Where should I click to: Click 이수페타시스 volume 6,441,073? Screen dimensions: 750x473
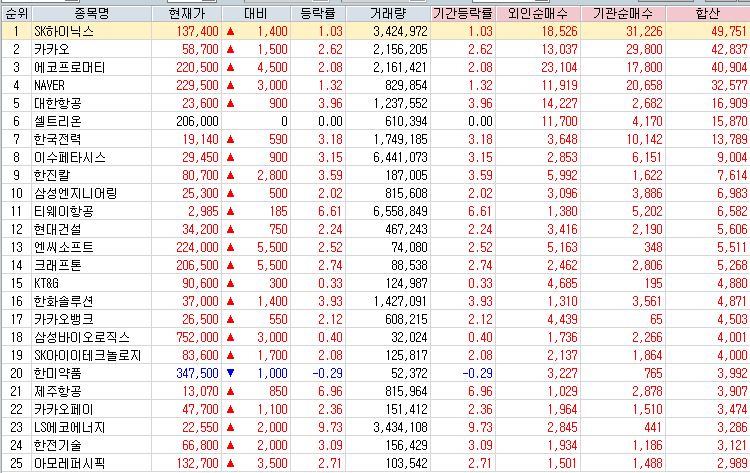(x=400, y=157)
